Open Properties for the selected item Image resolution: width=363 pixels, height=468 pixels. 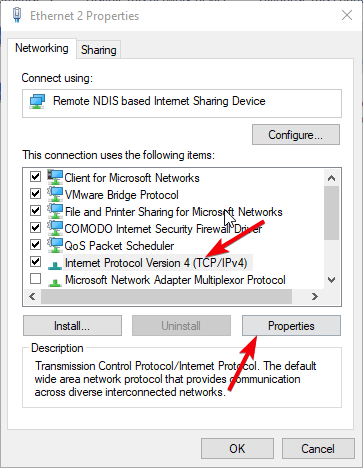[x=291, y=326]
